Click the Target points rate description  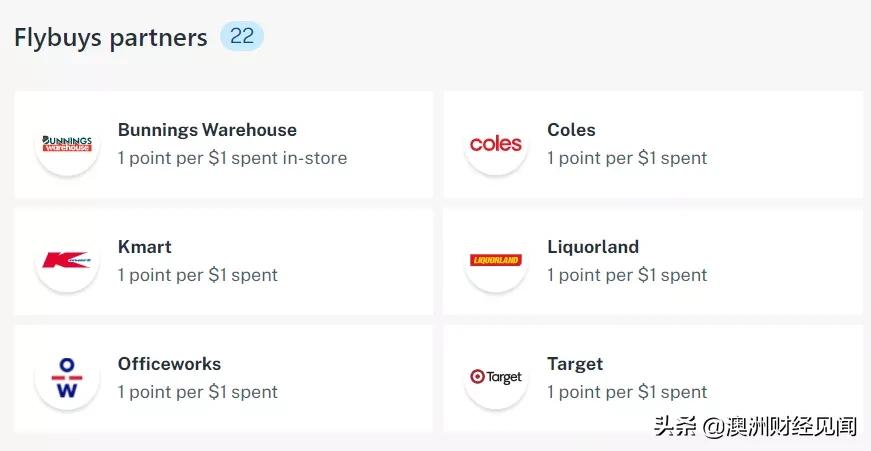[627, 392]
